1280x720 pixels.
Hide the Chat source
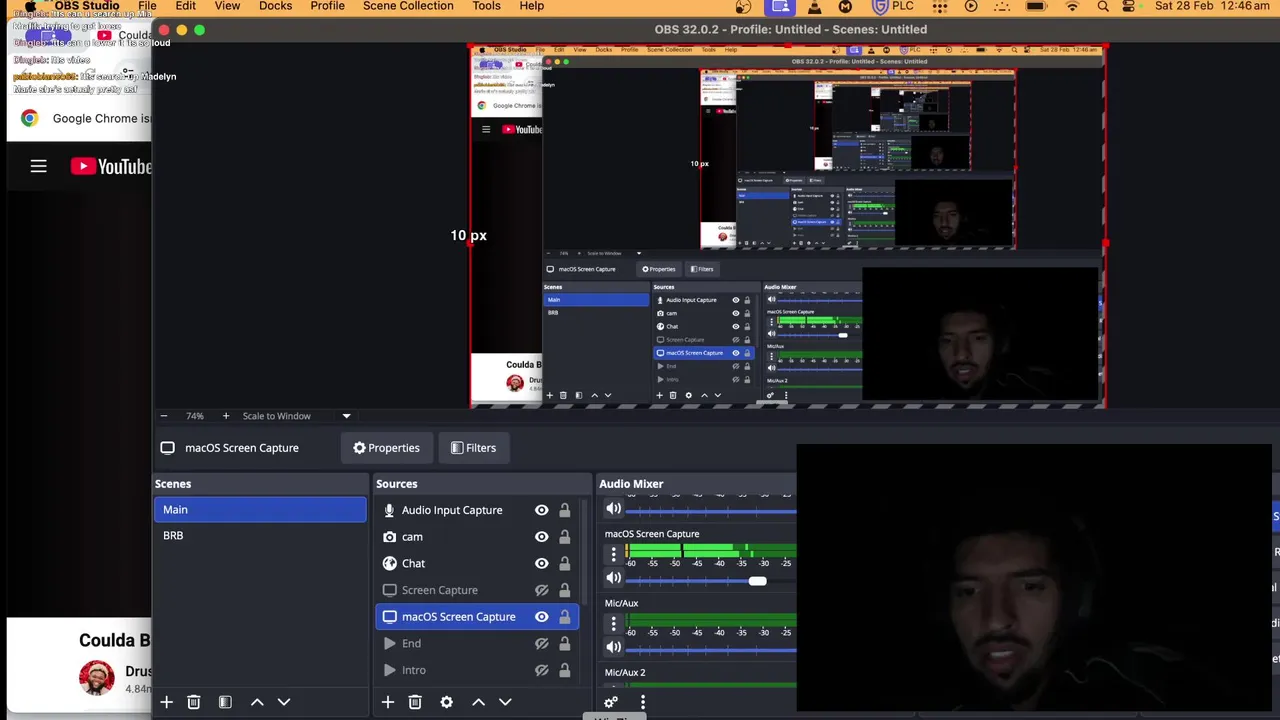pyautogui.click(x=541, y=563)
